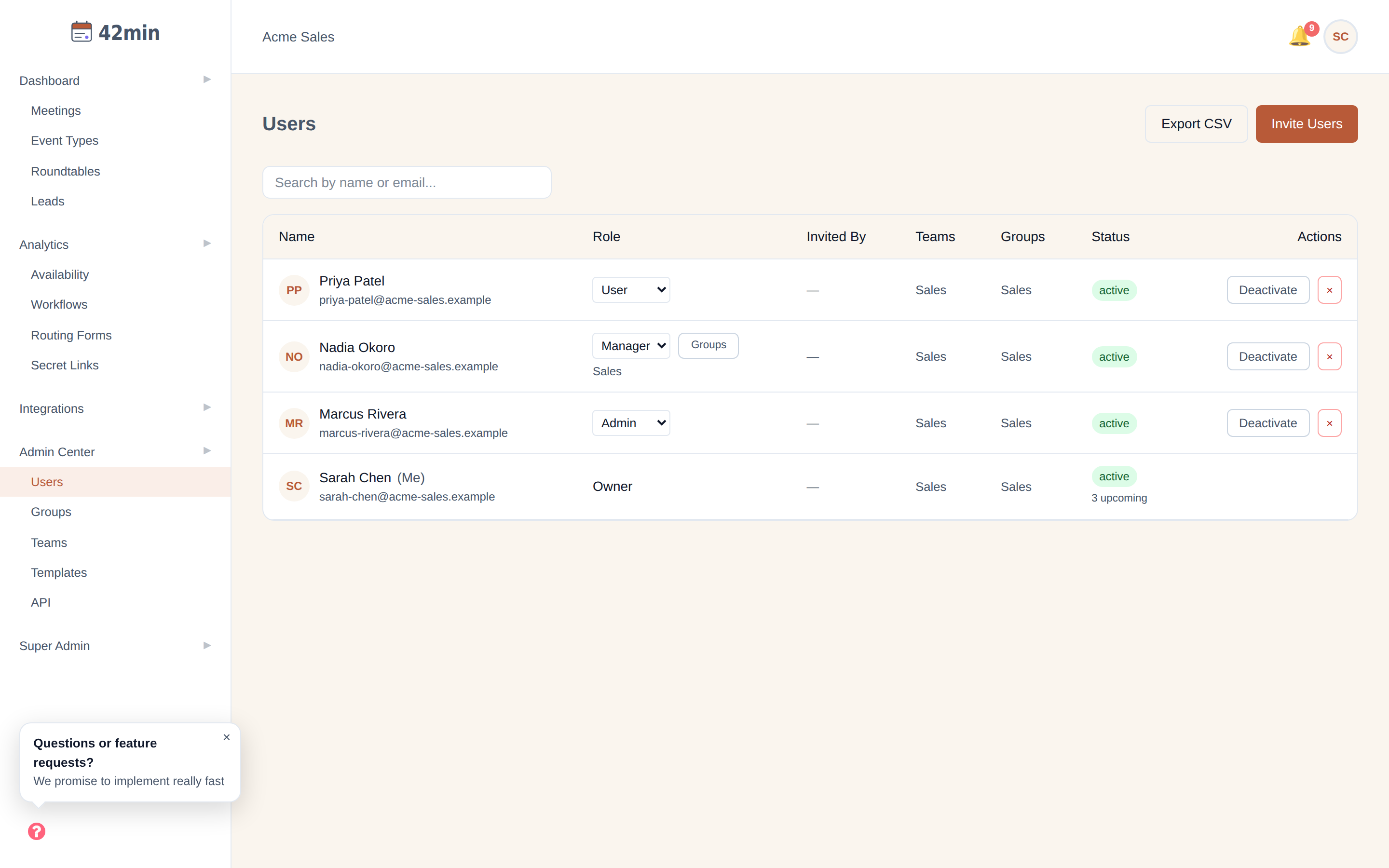1389x868 pixels.
Task: Click the Role column header
Action: (607, 236)
